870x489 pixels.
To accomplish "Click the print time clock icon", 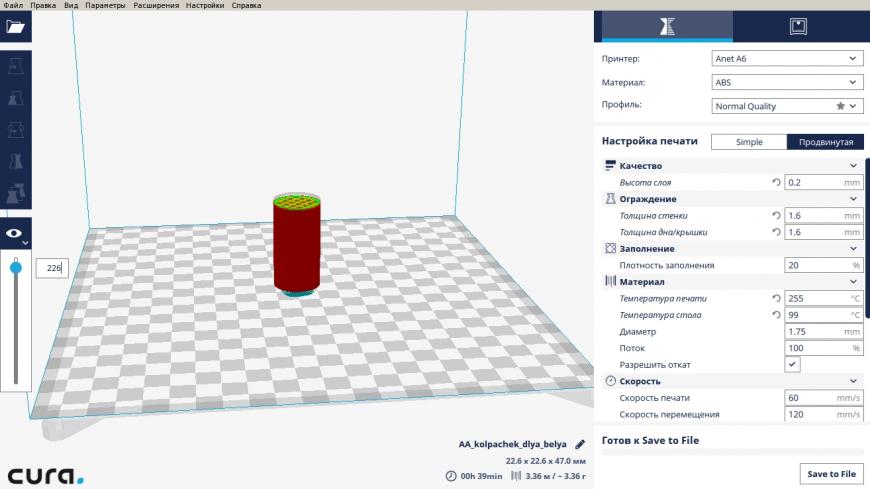I will pos(451,476).
